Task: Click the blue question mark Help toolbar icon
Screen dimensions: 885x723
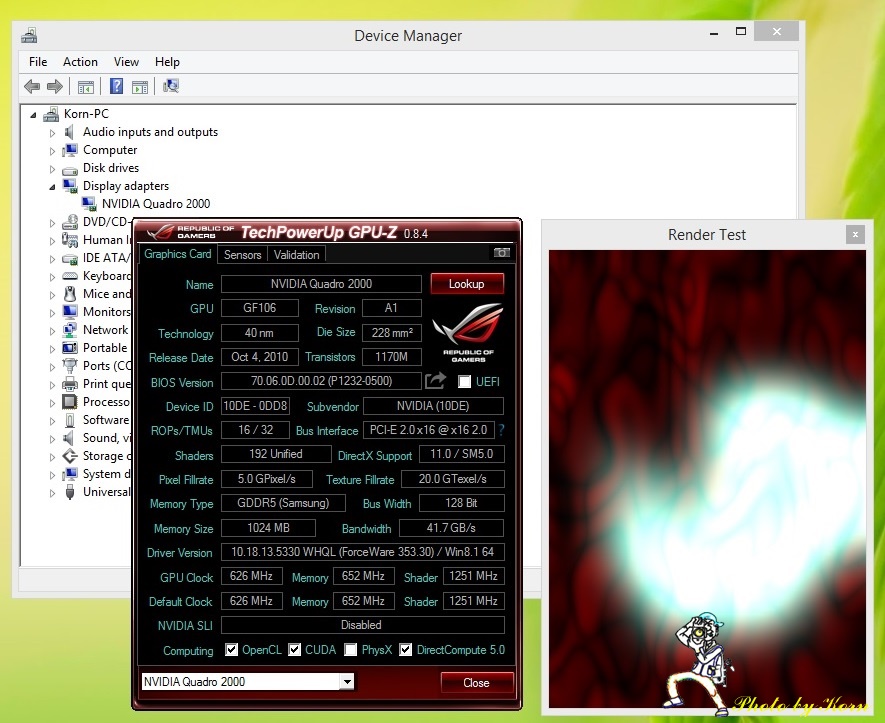Action: (x=116, y=86)
